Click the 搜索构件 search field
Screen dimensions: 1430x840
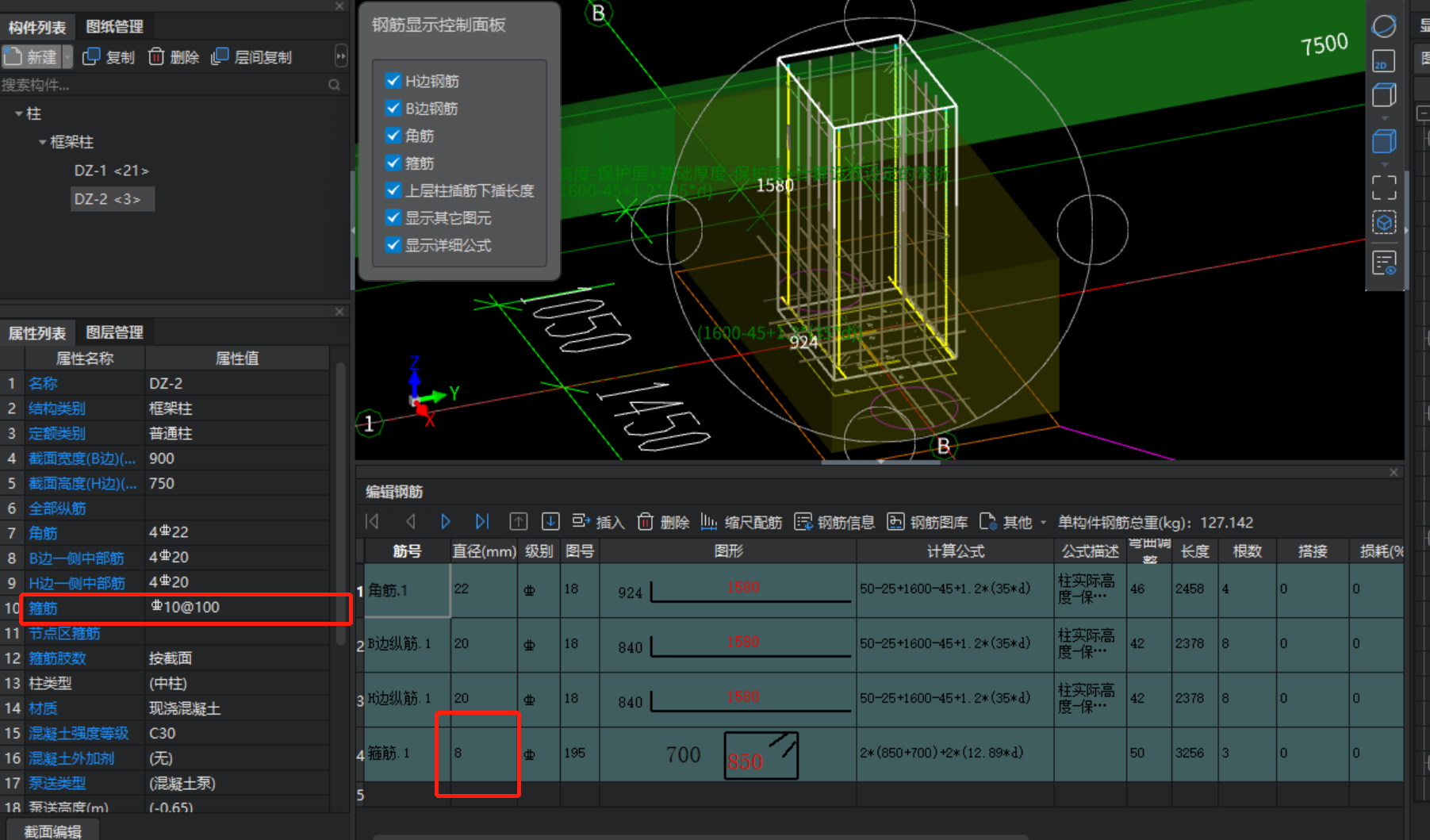(163, 85)
